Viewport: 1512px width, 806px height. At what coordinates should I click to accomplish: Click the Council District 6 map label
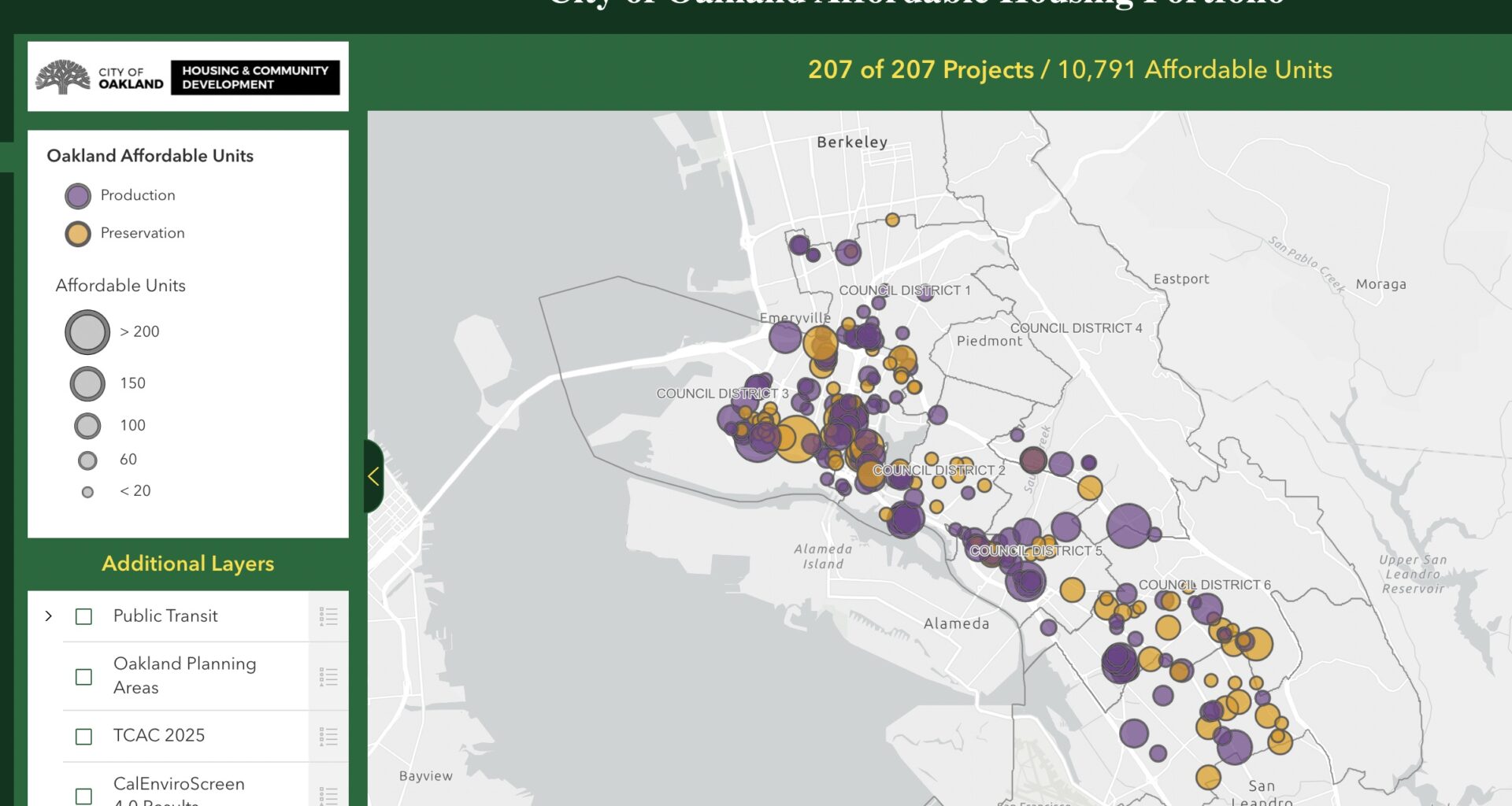[x=1204, y=585]
